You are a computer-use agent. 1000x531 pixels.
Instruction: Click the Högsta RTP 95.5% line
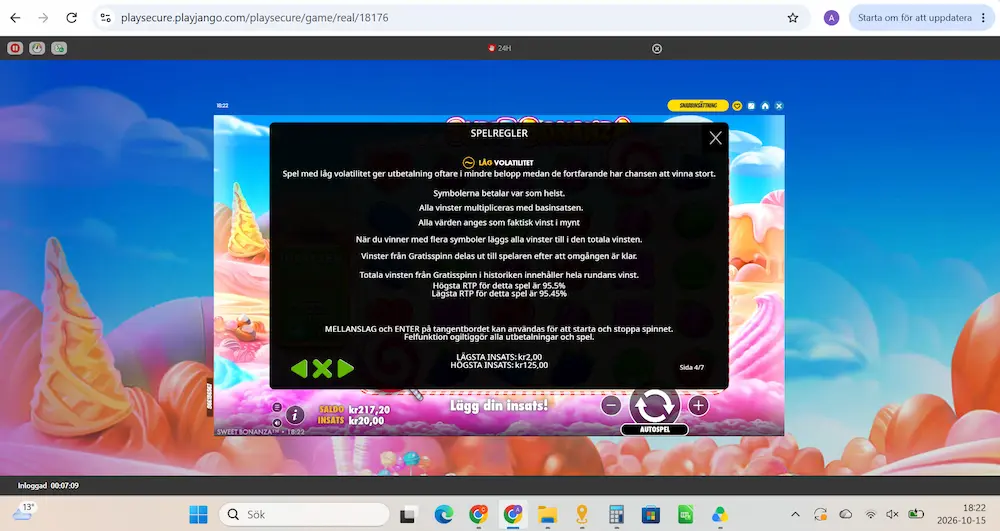pyautogui.click(x=499, y=286)
